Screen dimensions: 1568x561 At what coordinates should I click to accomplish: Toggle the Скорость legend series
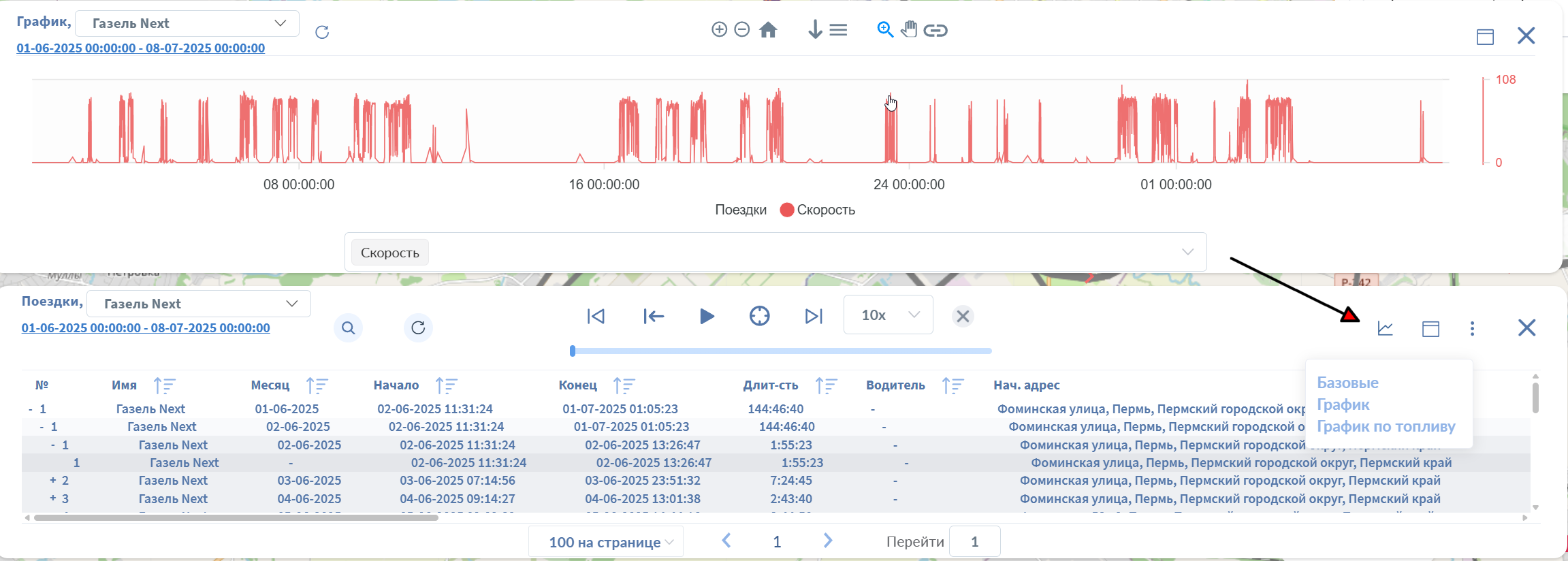click(x=817, y=210)
